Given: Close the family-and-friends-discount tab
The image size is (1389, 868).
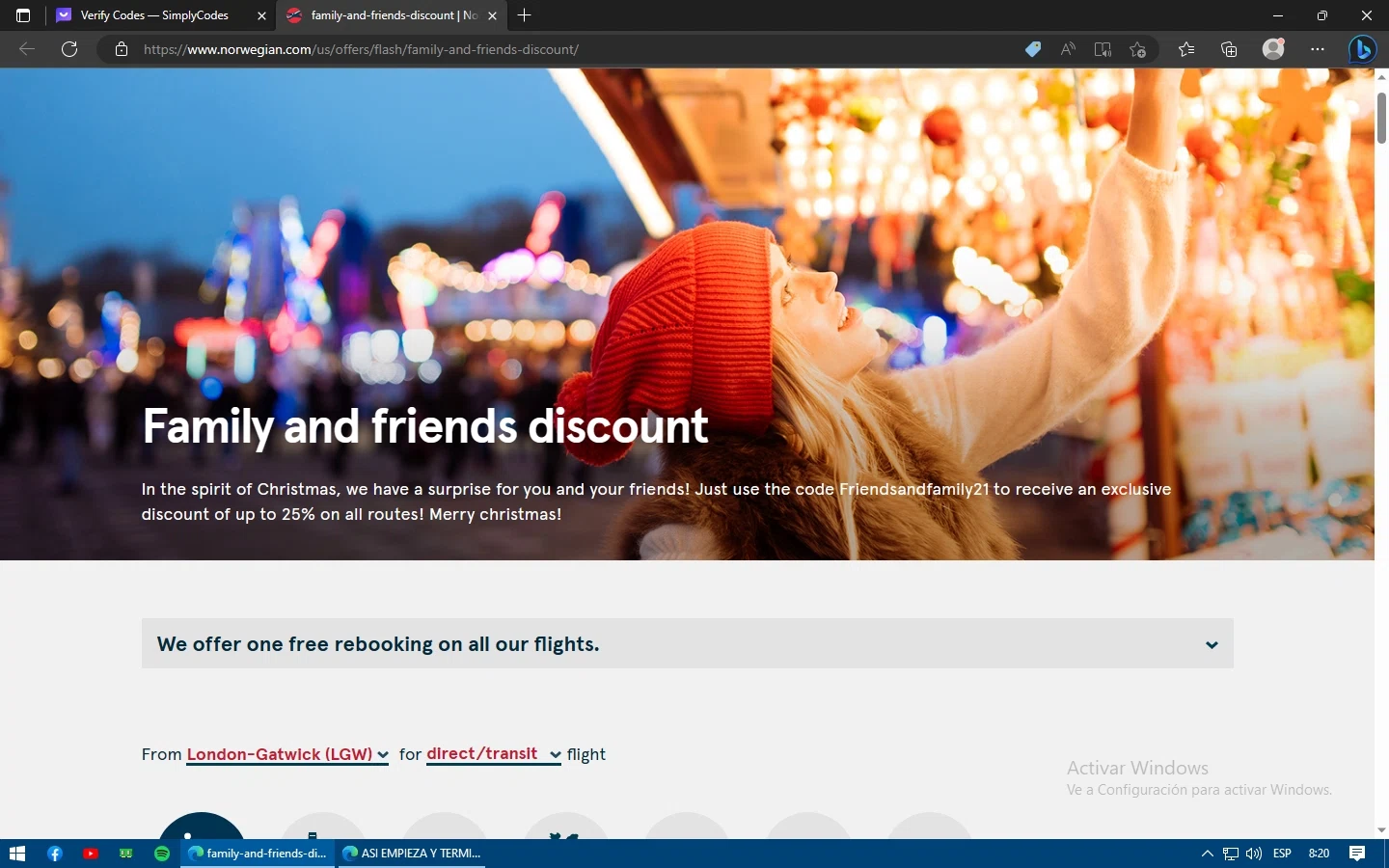Looking at the screenshot, I should point(492,15).
